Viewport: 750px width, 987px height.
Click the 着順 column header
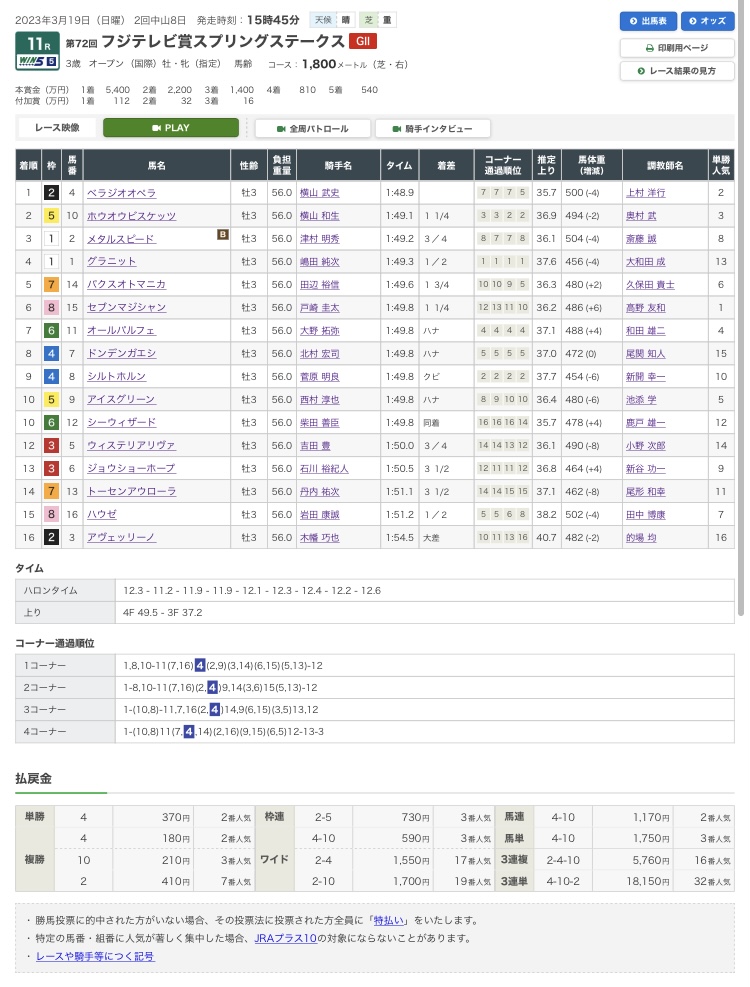28,166
